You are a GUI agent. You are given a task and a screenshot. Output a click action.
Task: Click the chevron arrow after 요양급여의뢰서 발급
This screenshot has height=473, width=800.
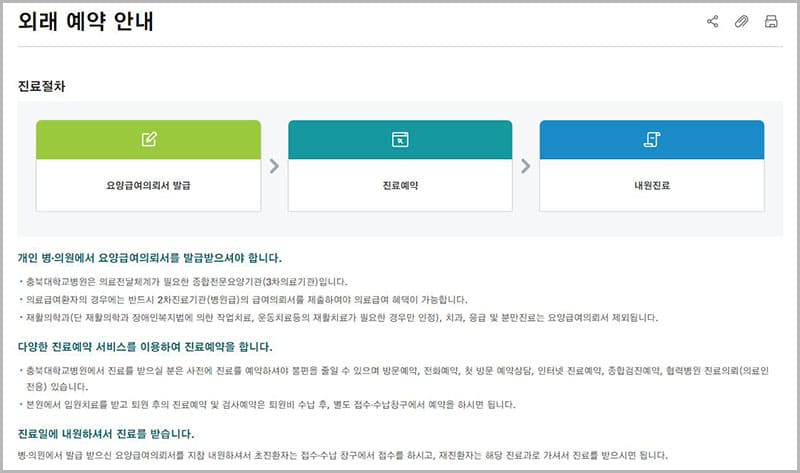(x=274, y=166)
